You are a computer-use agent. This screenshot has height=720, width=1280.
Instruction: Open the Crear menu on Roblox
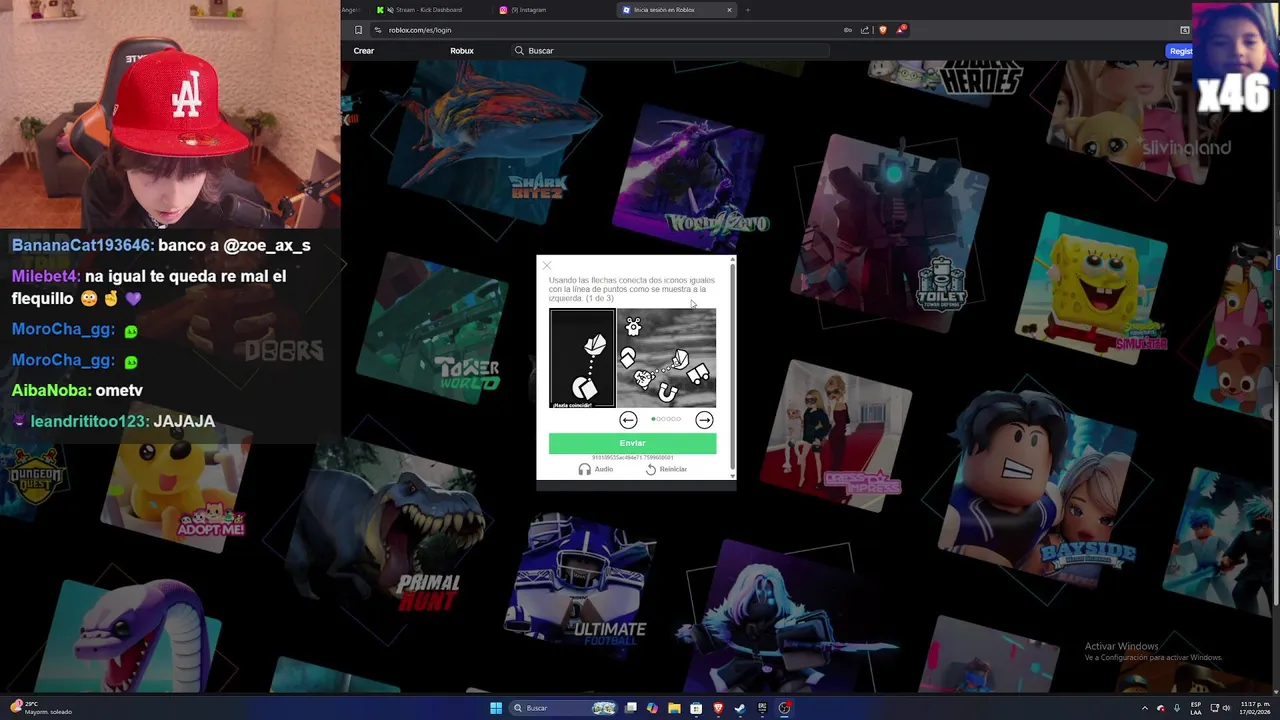(x=363, y=51)
